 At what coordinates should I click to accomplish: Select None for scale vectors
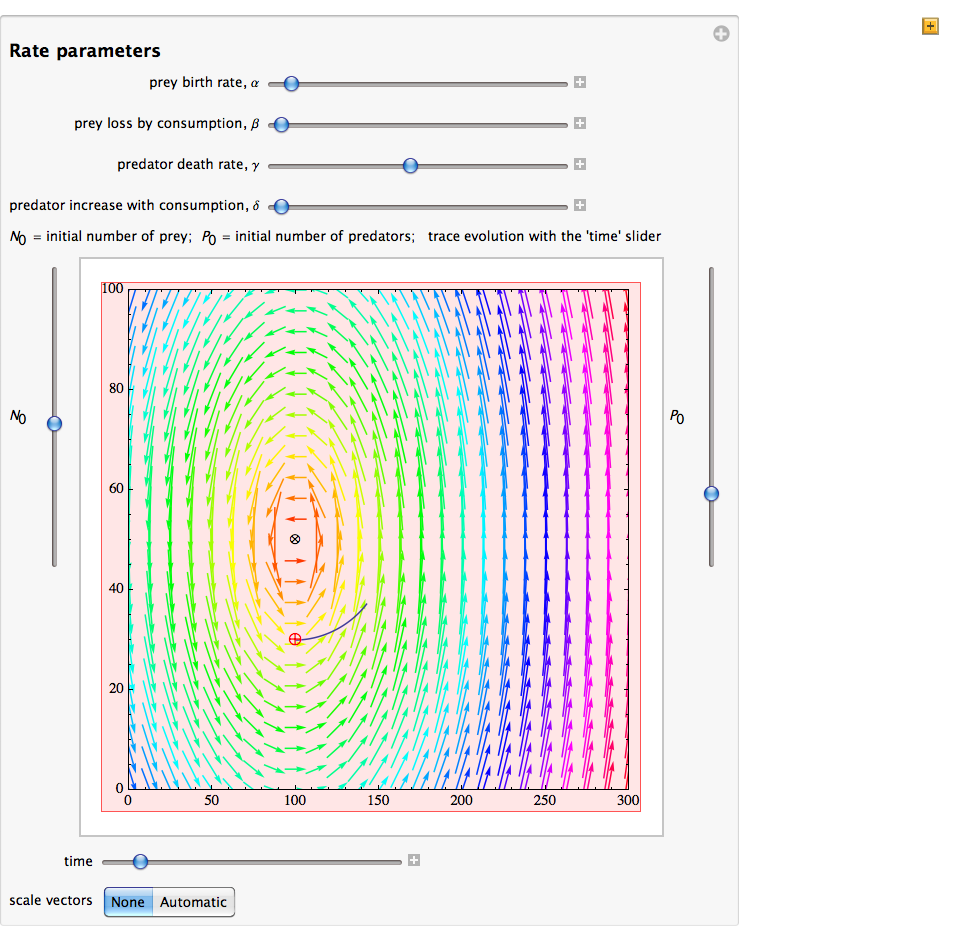pyautogui.click(x=128, y=902)
